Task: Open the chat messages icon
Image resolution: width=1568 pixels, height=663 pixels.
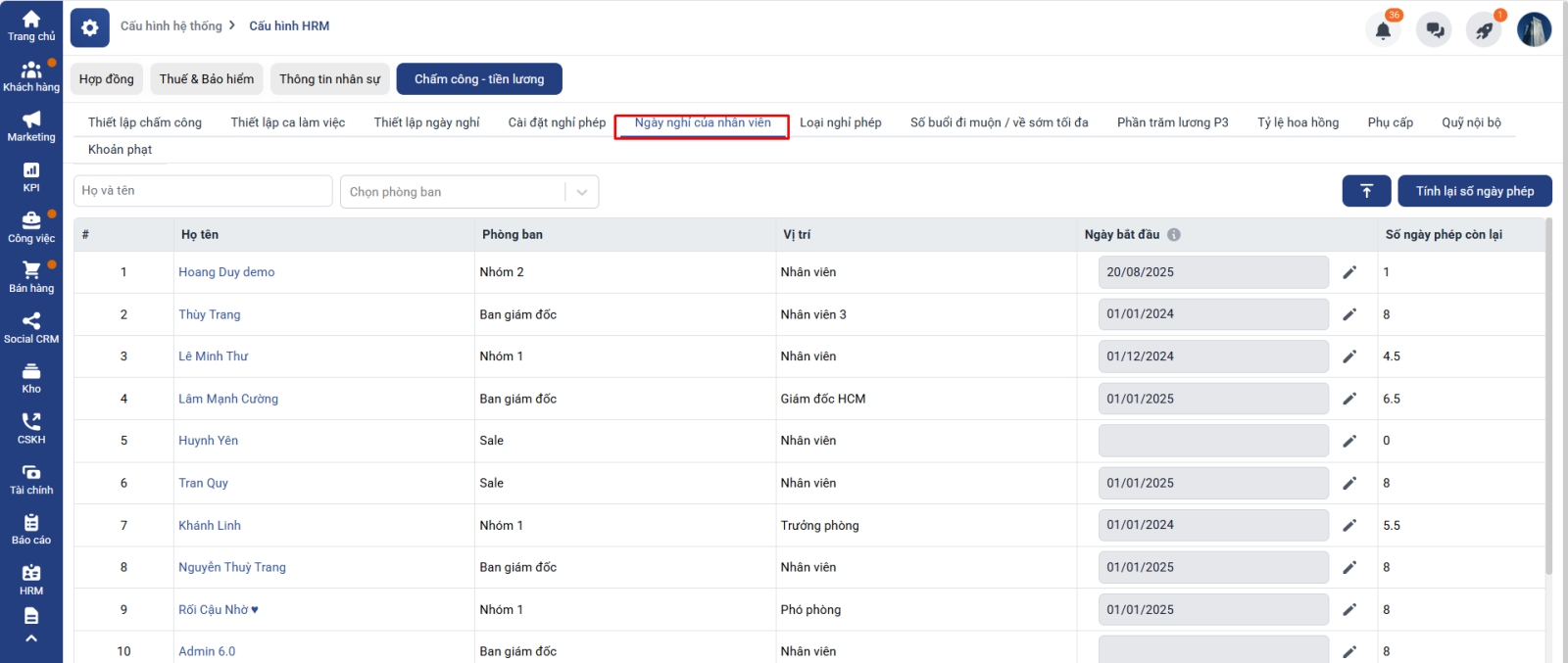Action: [x=1434, y=30]
